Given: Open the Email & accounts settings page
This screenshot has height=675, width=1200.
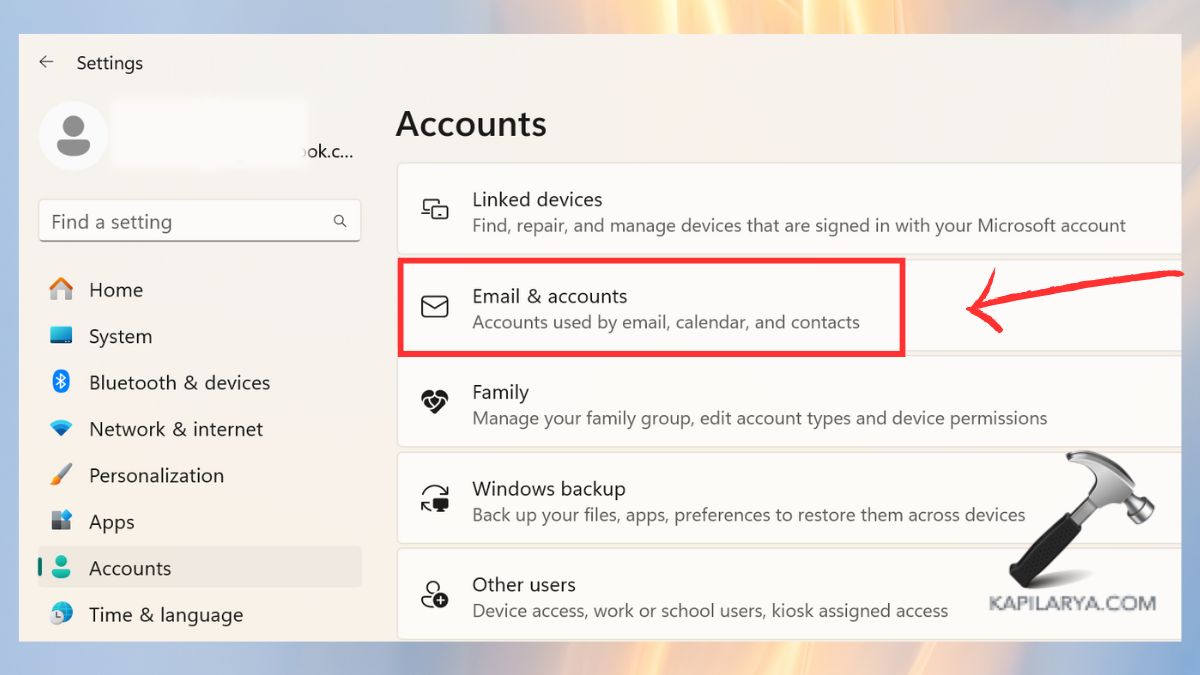Looking at the screenshot, I should tap(650, 307).
